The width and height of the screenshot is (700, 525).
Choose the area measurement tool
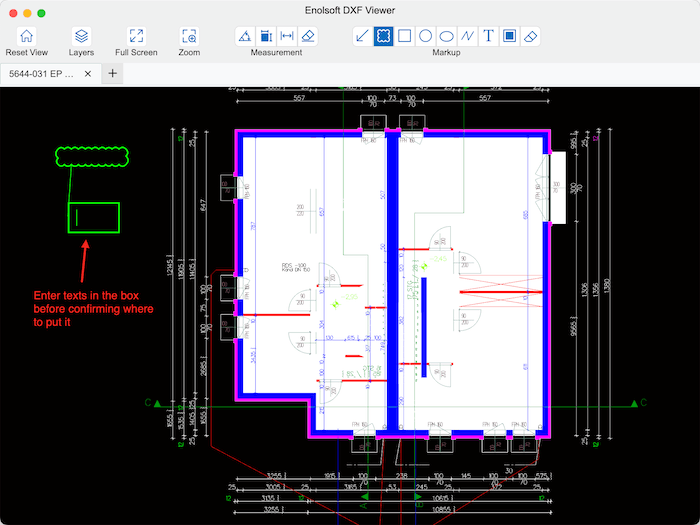click(266, 36)
